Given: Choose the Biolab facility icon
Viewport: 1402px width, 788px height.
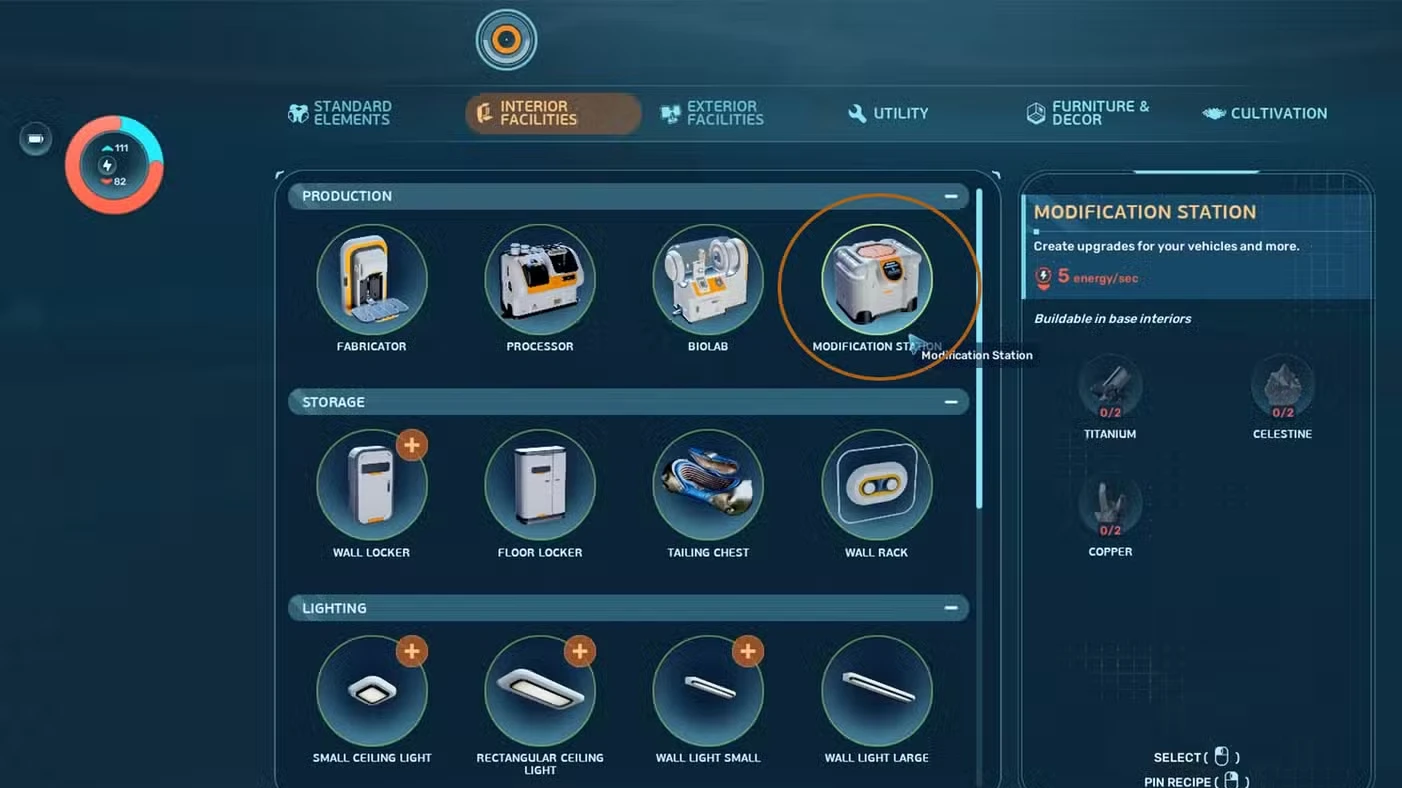Looking at the screenshot, I should click(x=708, y=279).
